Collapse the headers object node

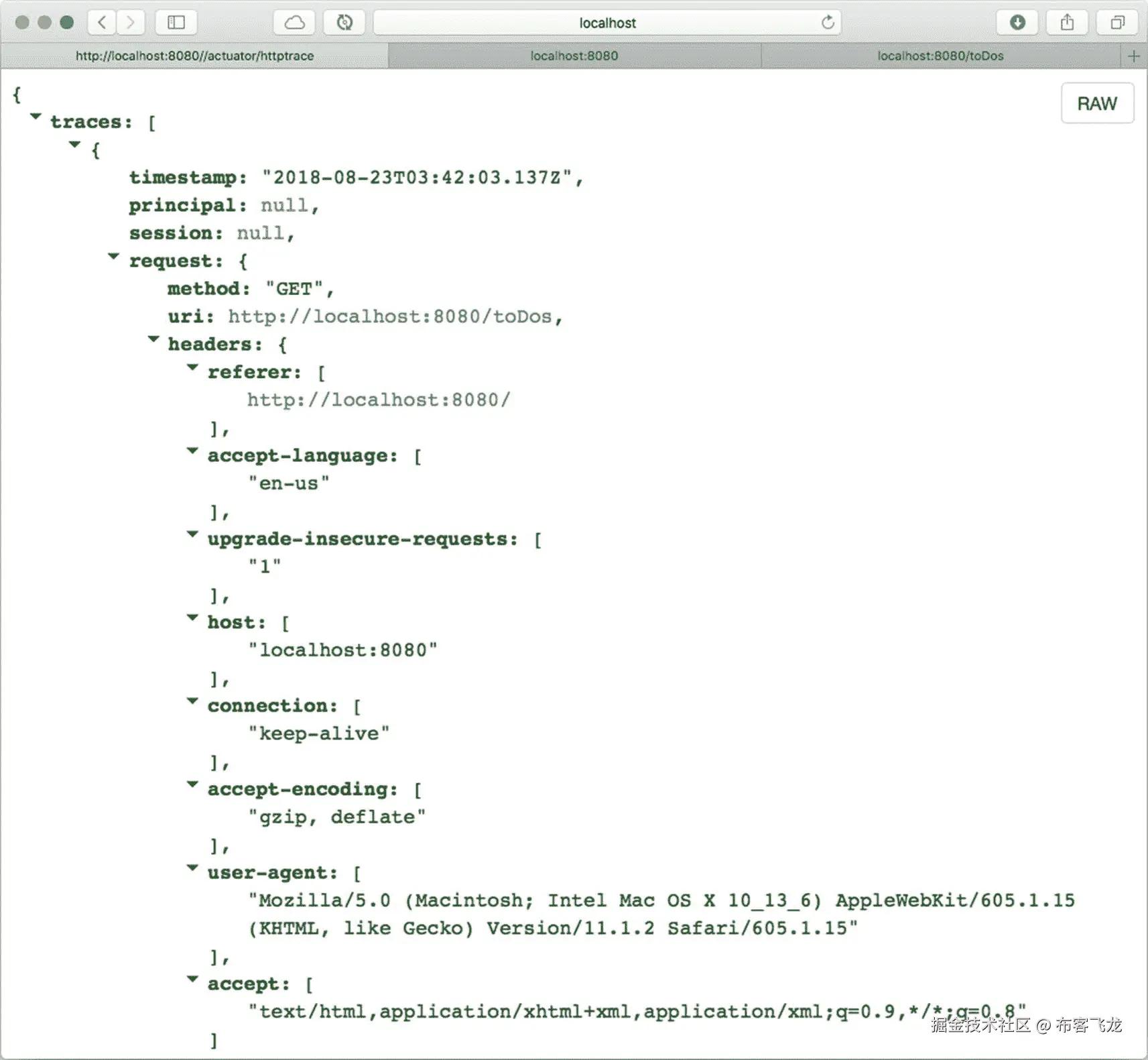coord(153,339)
